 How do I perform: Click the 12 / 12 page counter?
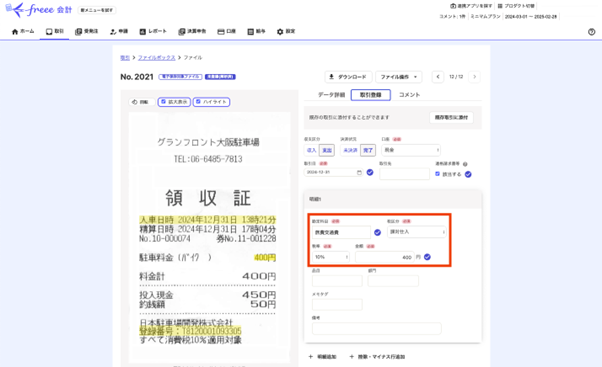456,77
